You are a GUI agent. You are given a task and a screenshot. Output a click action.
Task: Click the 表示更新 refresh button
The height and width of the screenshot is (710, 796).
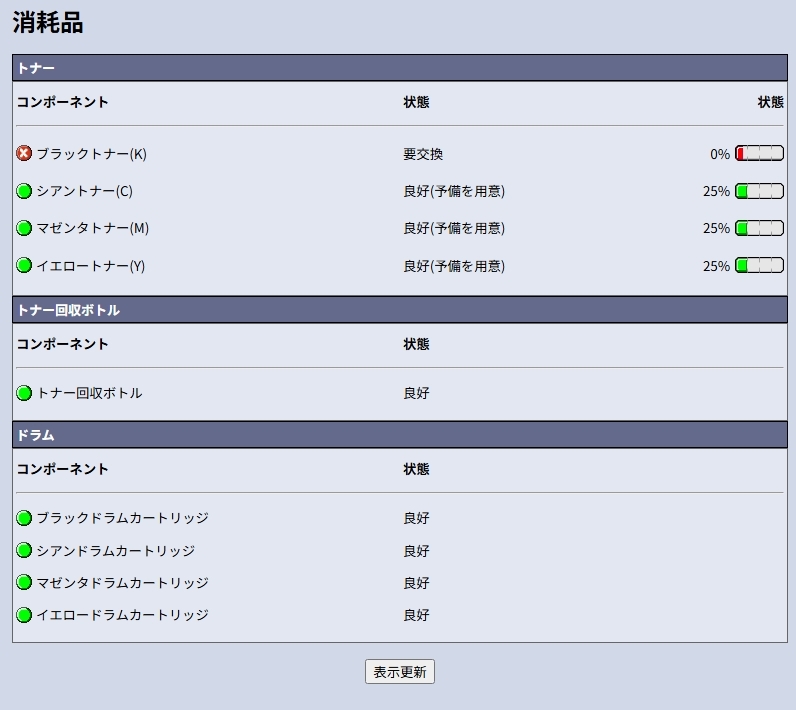pos(400,671)
